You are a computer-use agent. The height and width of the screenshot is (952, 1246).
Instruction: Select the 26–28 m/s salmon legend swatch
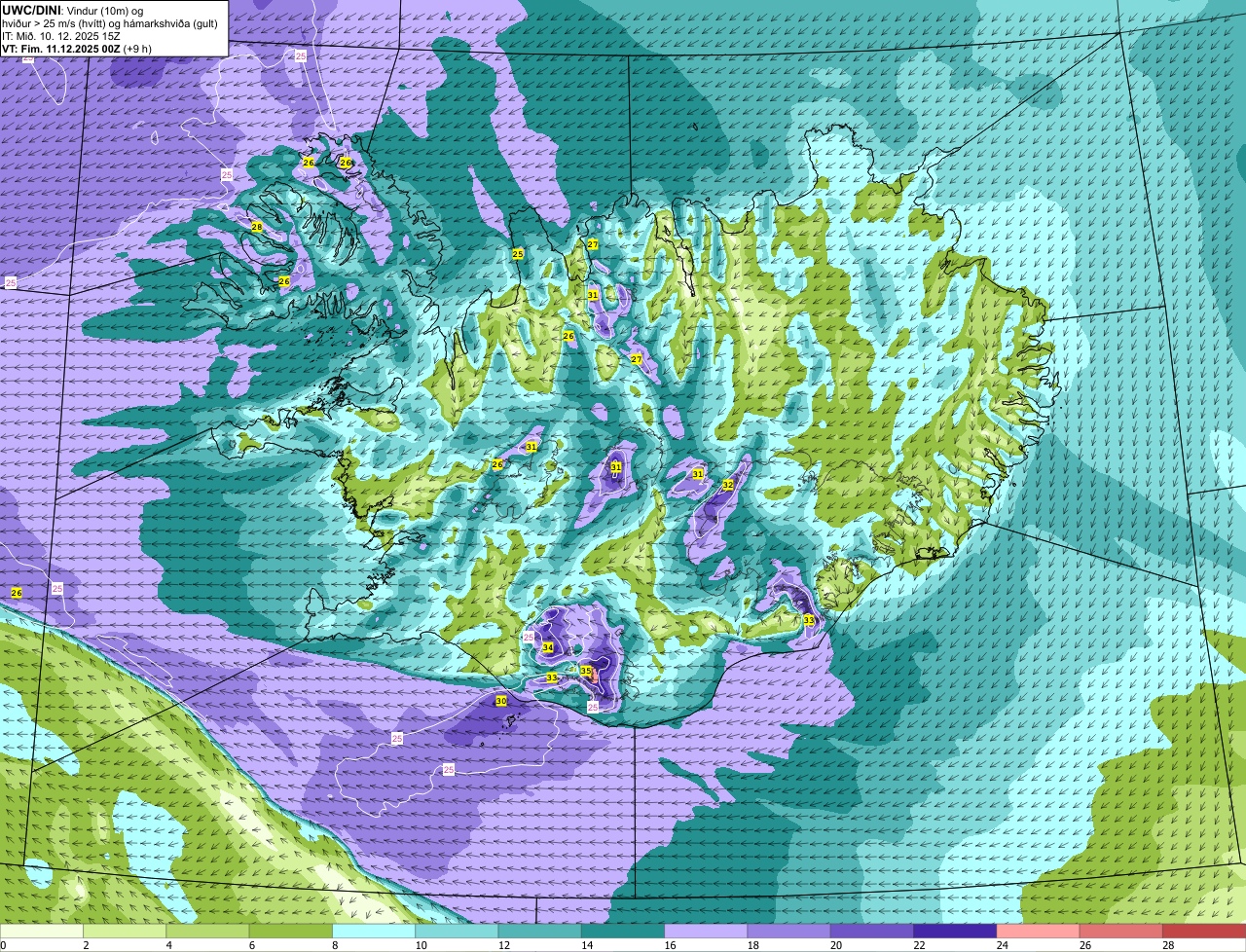[1119, 931]
